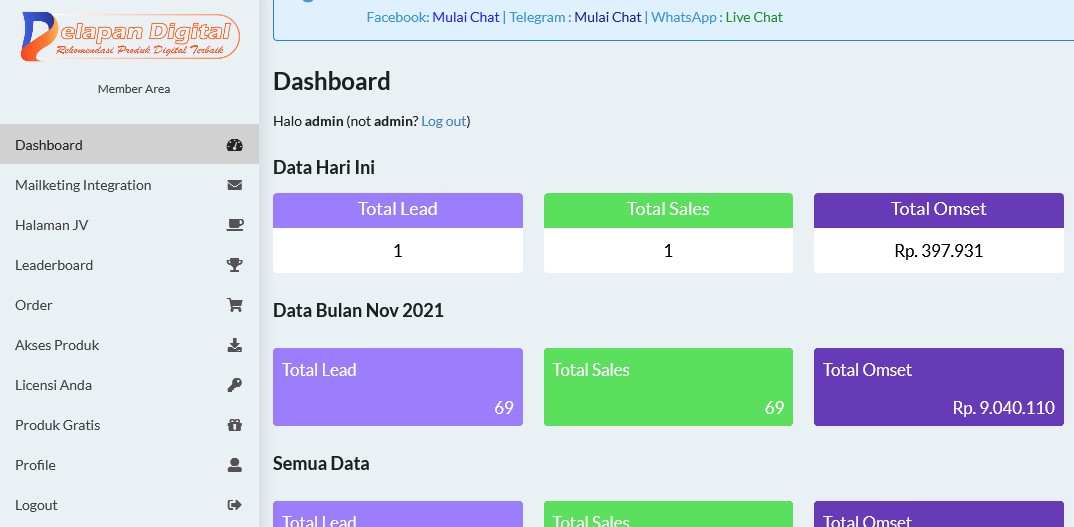The height and width of the screenshot is (527, 1074).
Task: Click the envelope icon beside Mailketing Integration
Action: pos(235,185)
